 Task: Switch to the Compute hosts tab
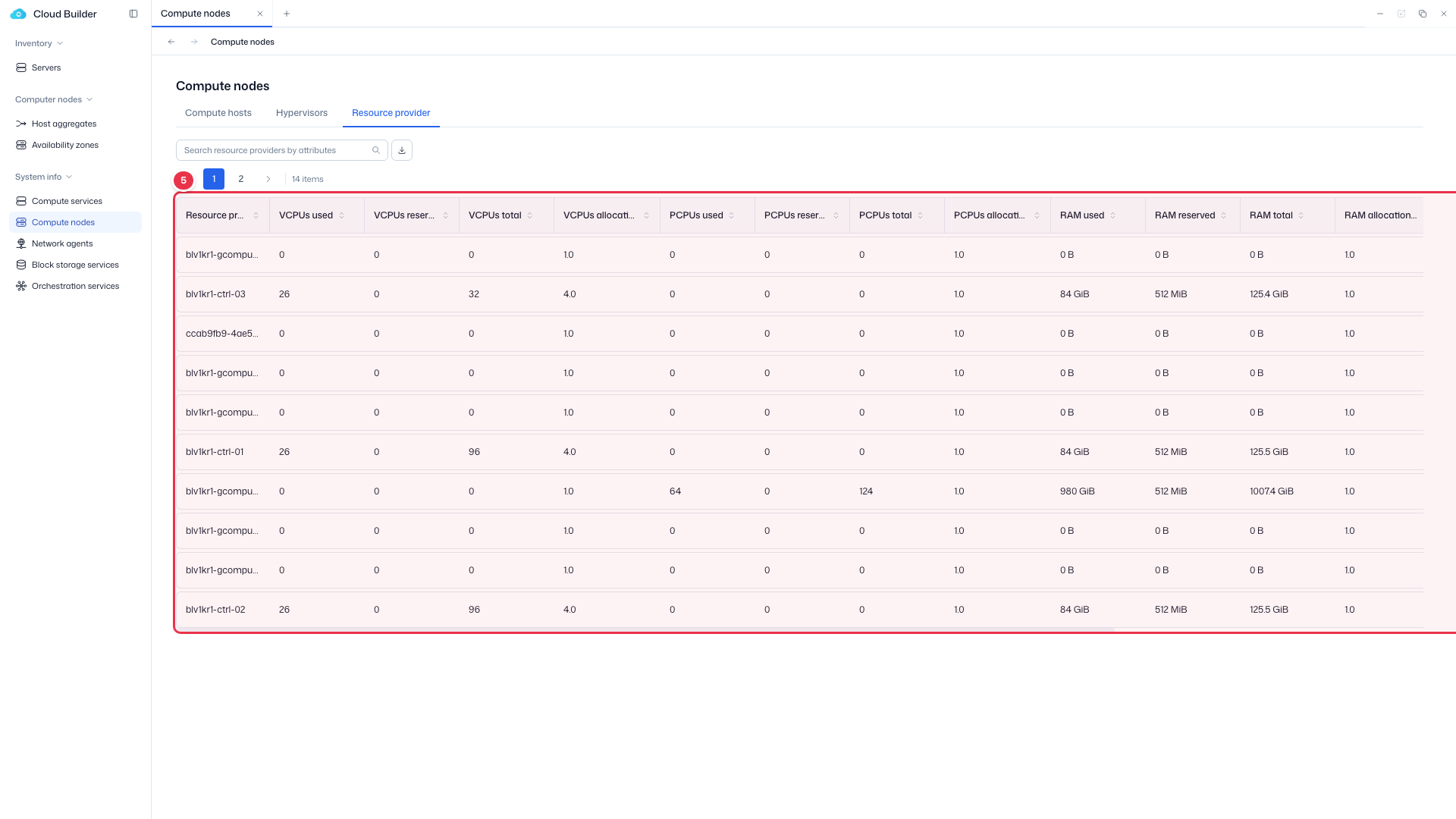[218, 113]
